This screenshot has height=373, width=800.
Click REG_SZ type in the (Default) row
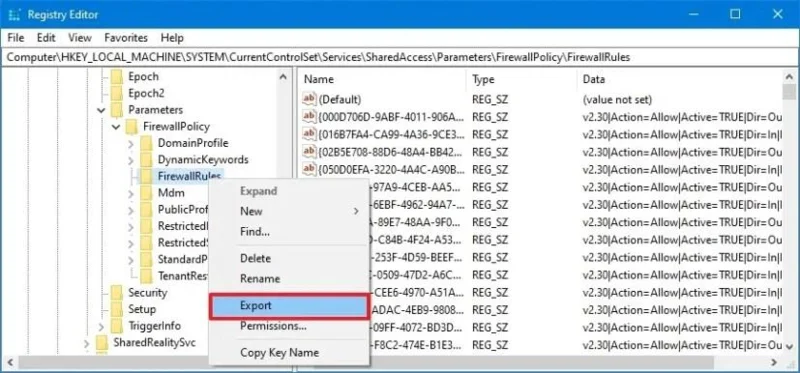[x=490, y=100]
